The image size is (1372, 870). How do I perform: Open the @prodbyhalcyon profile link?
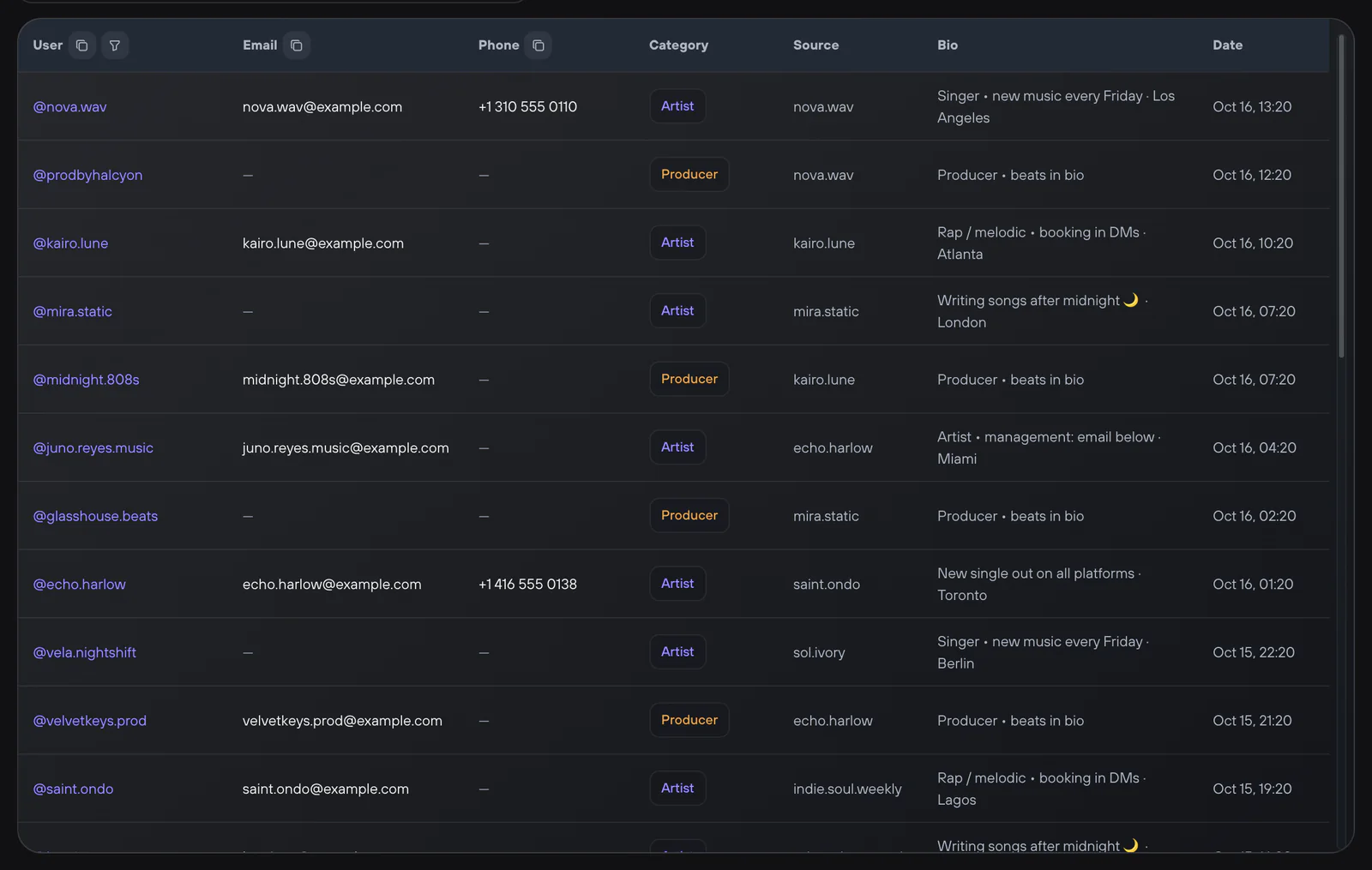87,175
